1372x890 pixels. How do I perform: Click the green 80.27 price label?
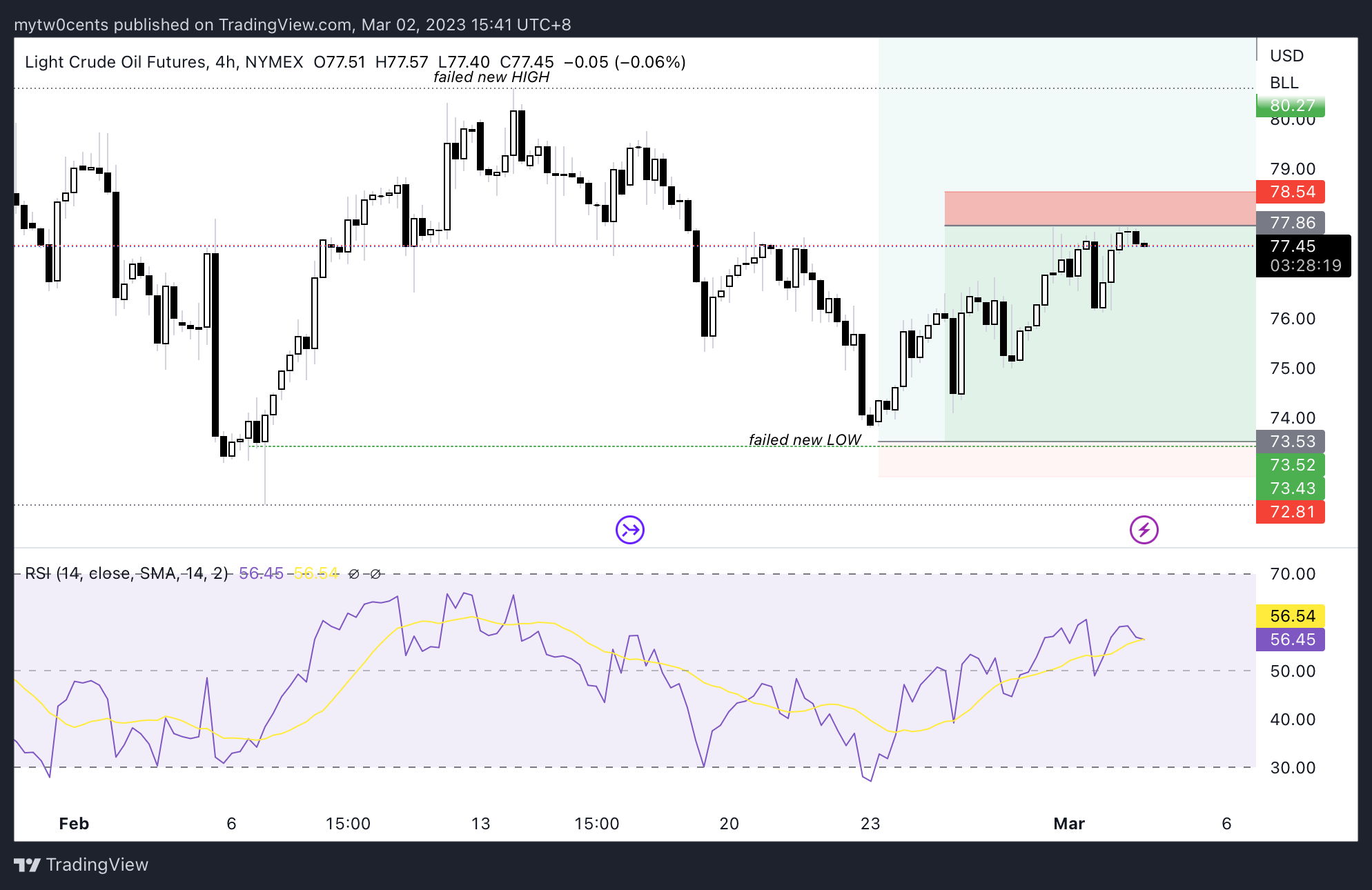click(x=1291, y=106)
